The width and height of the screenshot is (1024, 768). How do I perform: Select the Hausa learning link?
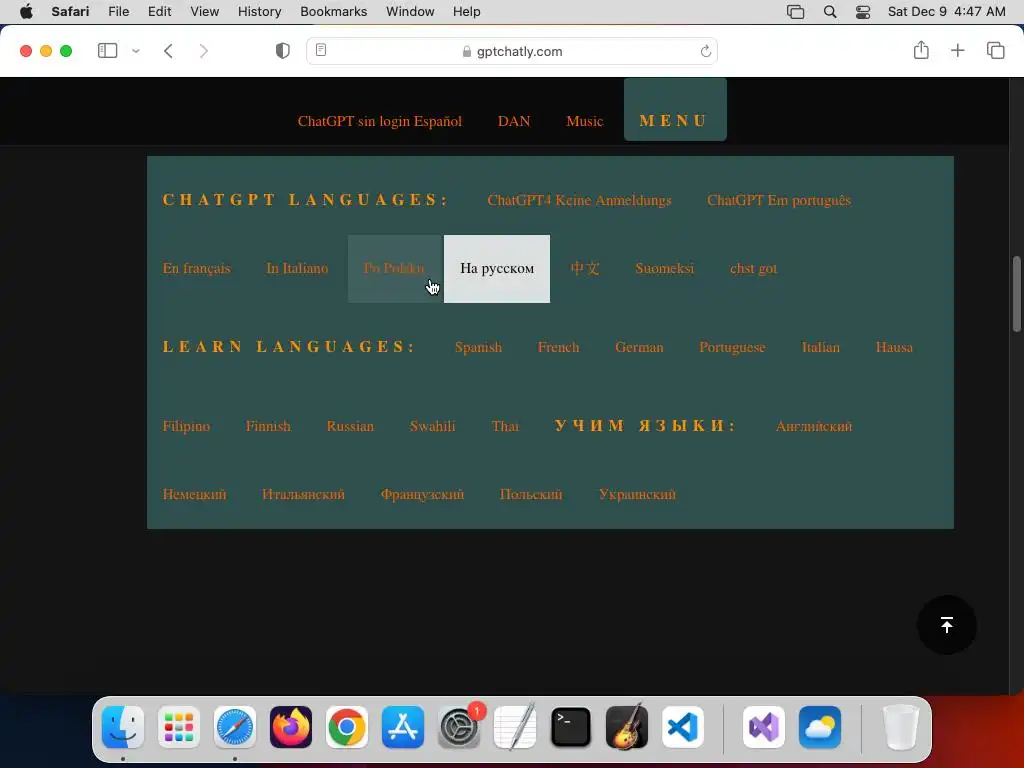pyautogui.click(x=895, y=347)
